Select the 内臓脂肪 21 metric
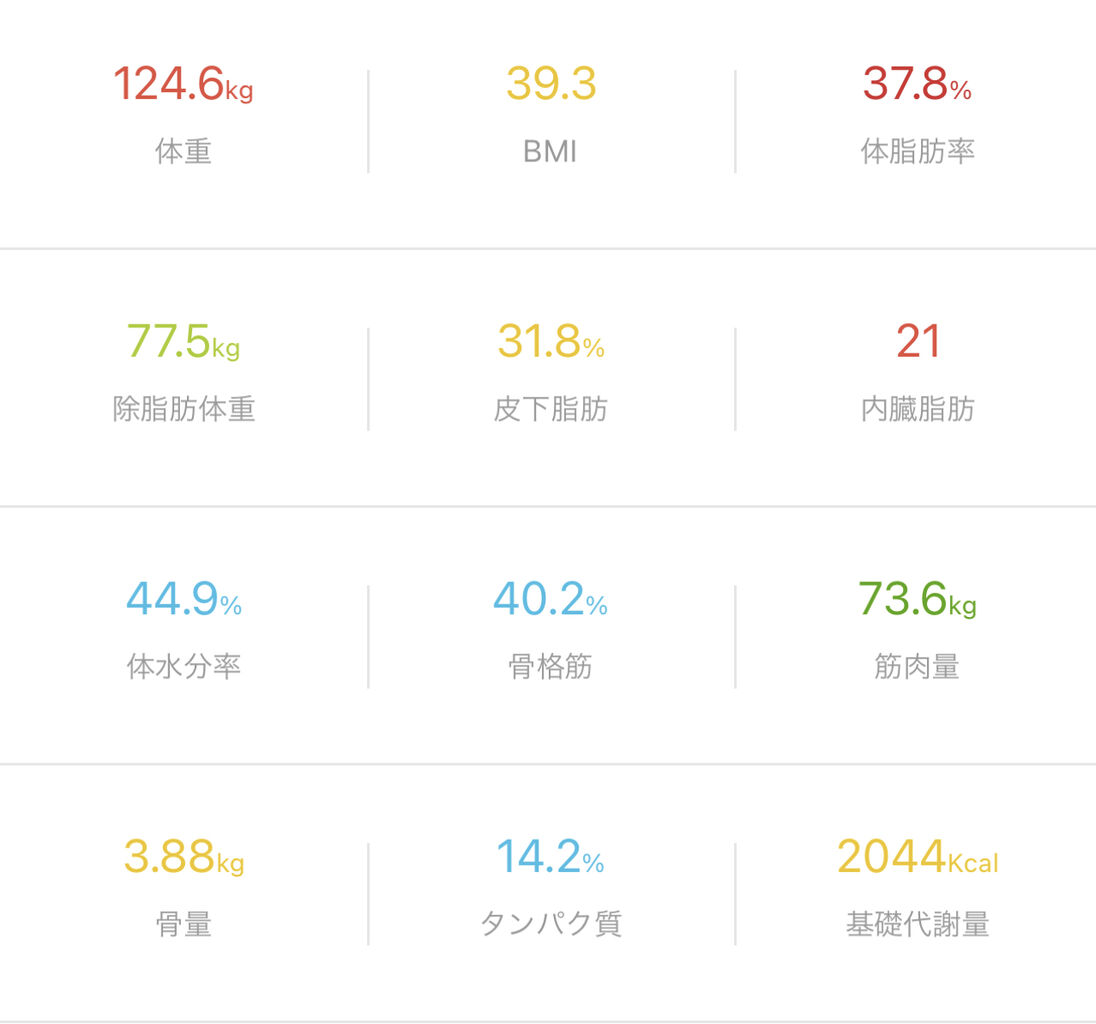1096x1024 pixels. [916, 378]
